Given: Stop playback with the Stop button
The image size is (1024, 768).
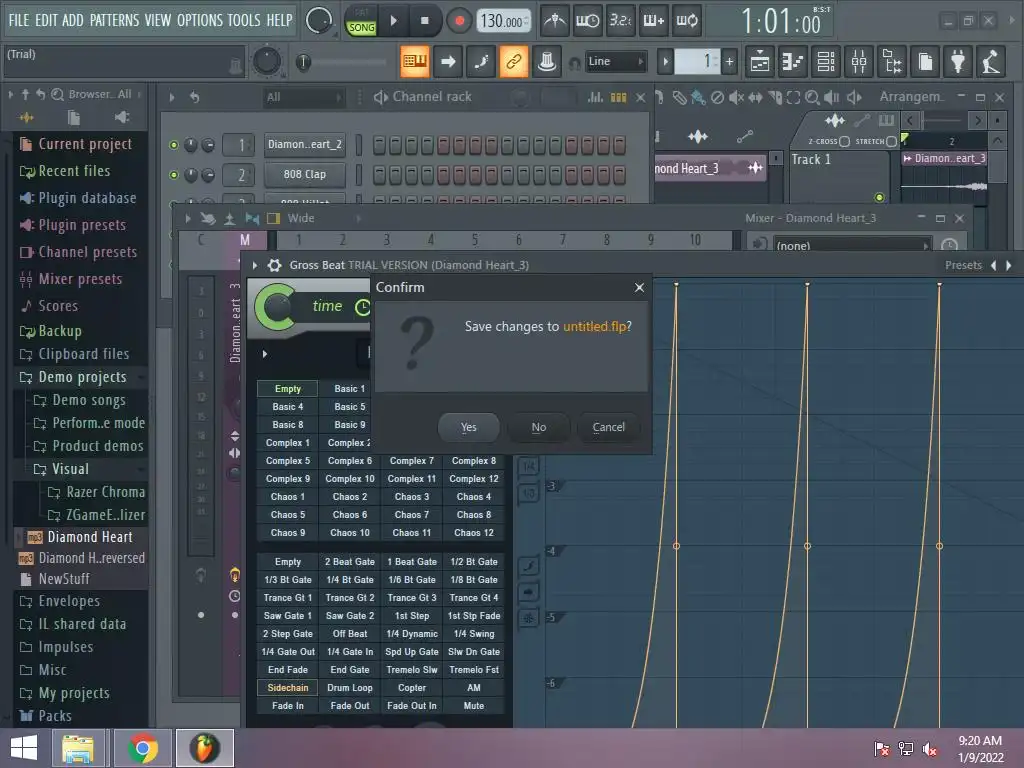Looking at the screenshot, I should click(x=424, y=21).
